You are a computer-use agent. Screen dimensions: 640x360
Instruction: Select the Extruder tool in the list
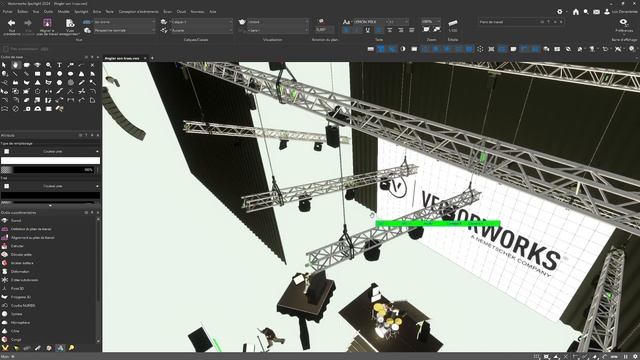point(17,246)
